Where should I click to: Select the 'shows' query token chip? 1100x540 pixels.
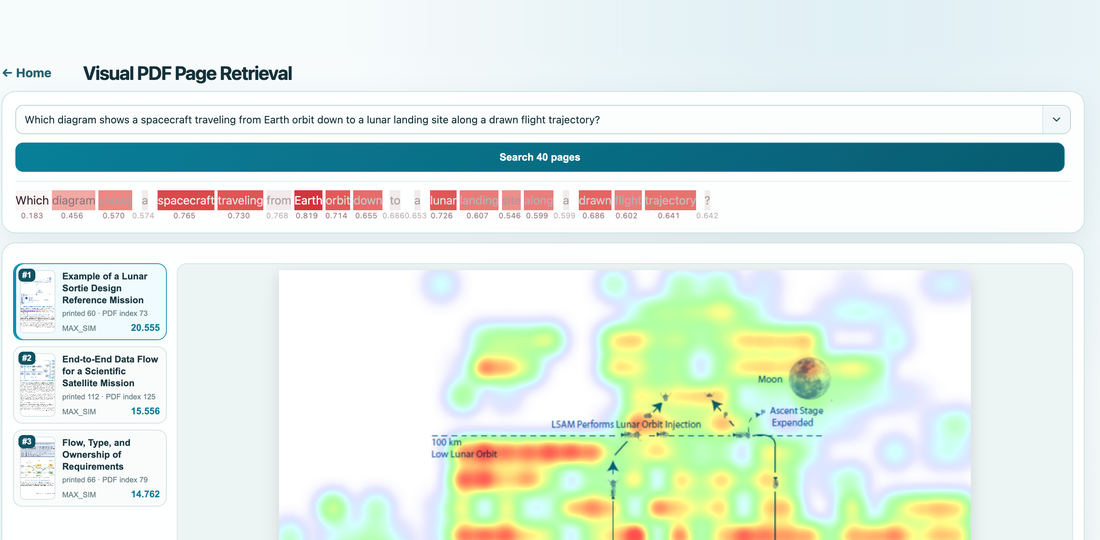(115, 201)
